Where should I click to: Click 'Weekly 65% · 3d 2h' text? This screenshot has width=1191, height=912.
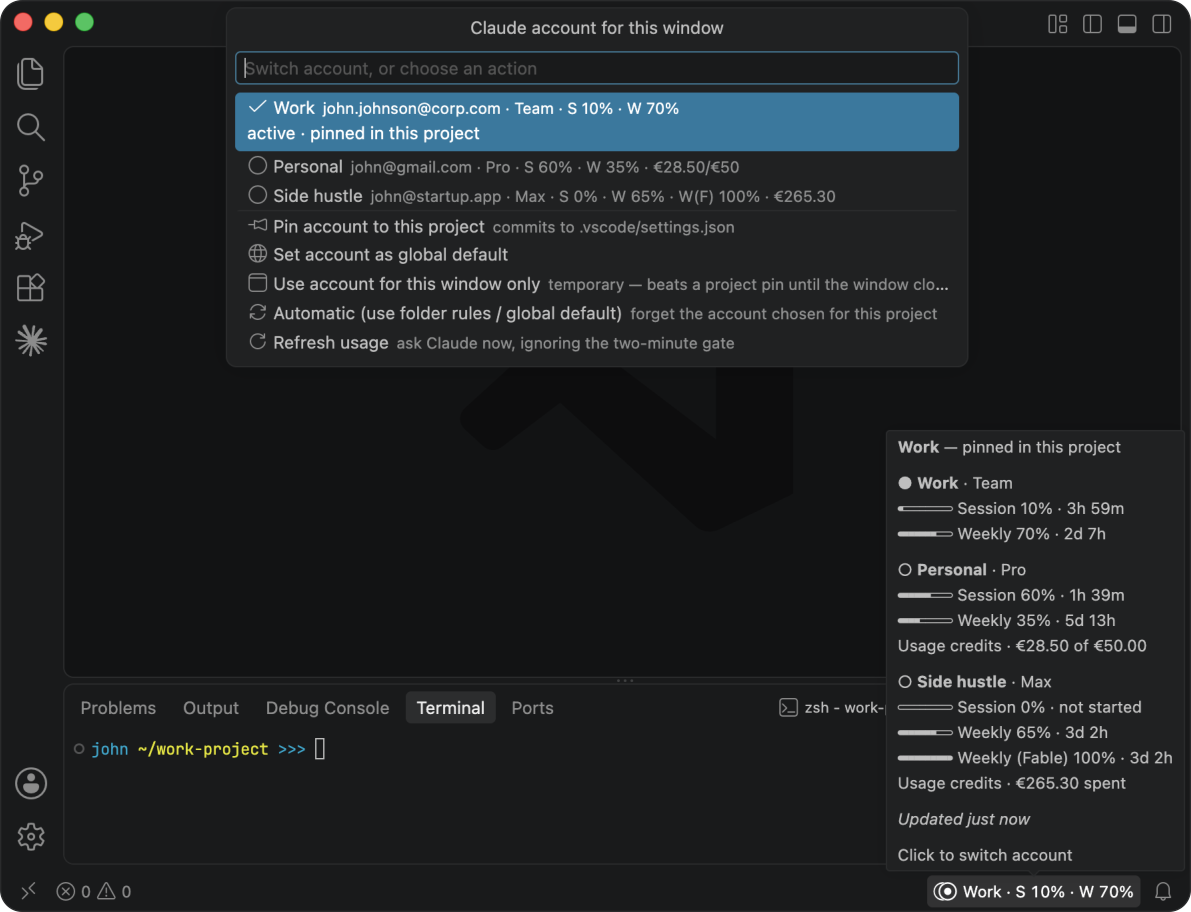tap(1032, 733)
